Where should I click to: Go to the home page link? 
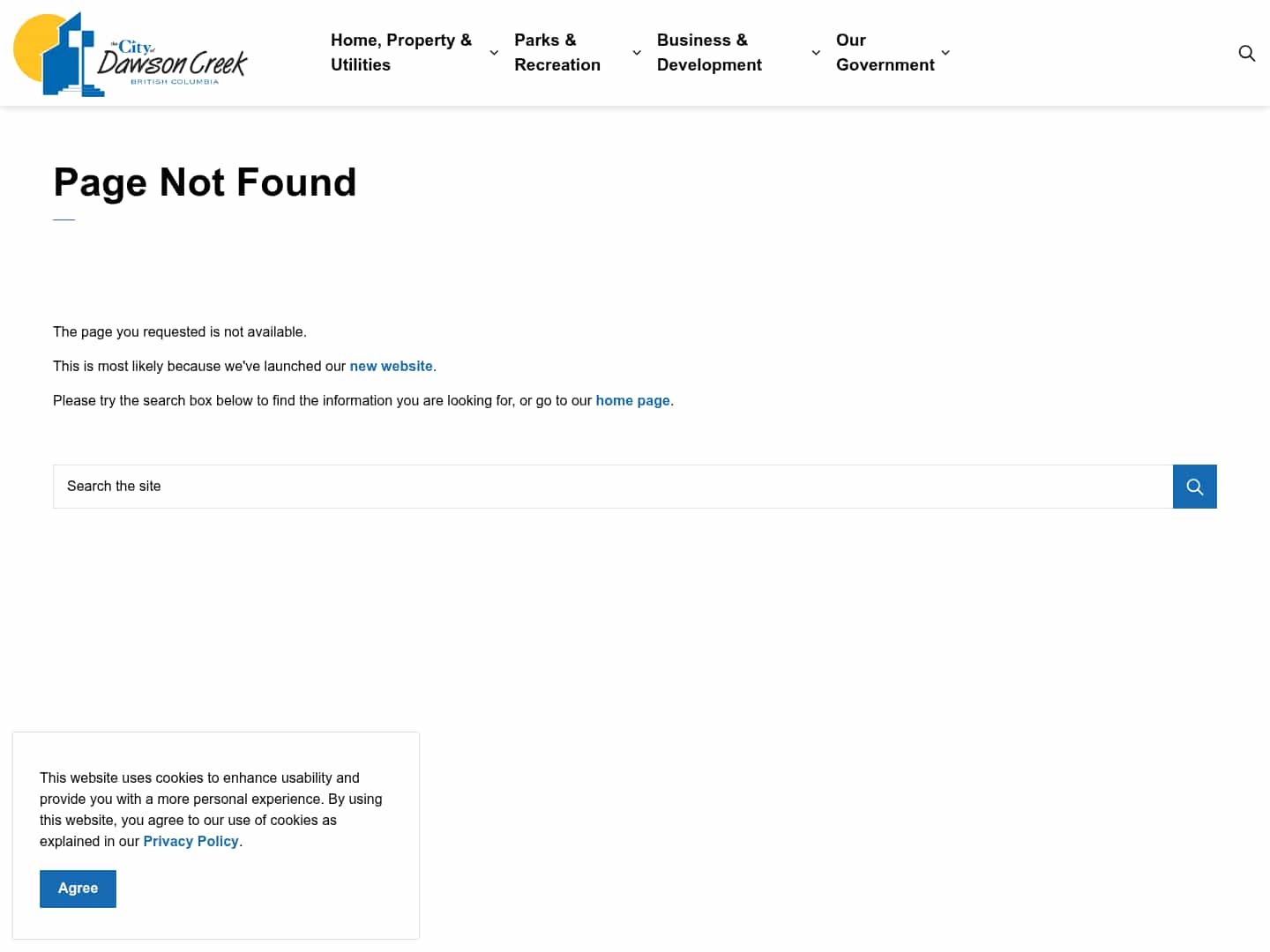(x=632, y=400)
